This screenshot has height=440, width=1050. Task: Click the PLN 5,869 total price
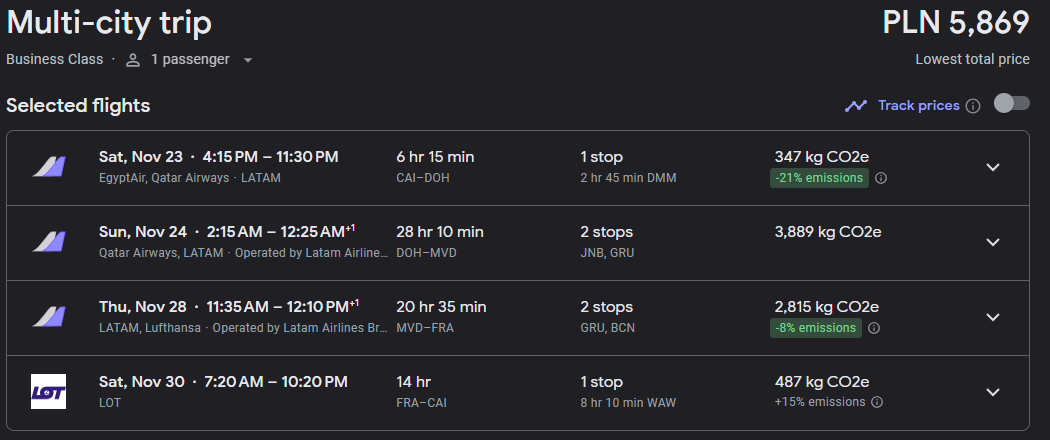point(956,23)
